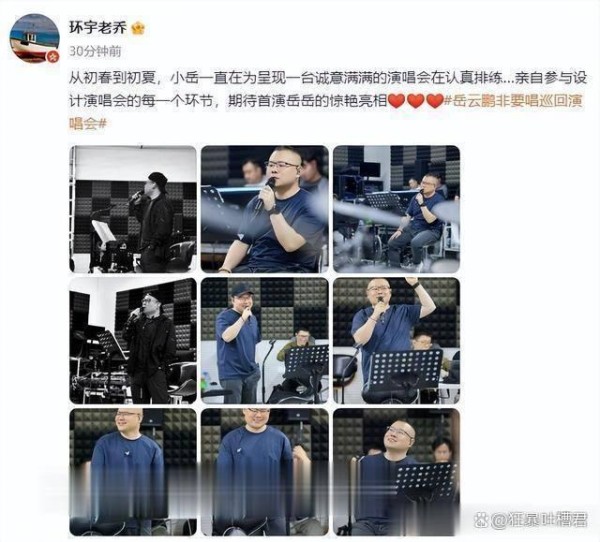600x542 pixels.
Task: Open bottom-left photo of smiling man
Action: (x=133, y=472)
